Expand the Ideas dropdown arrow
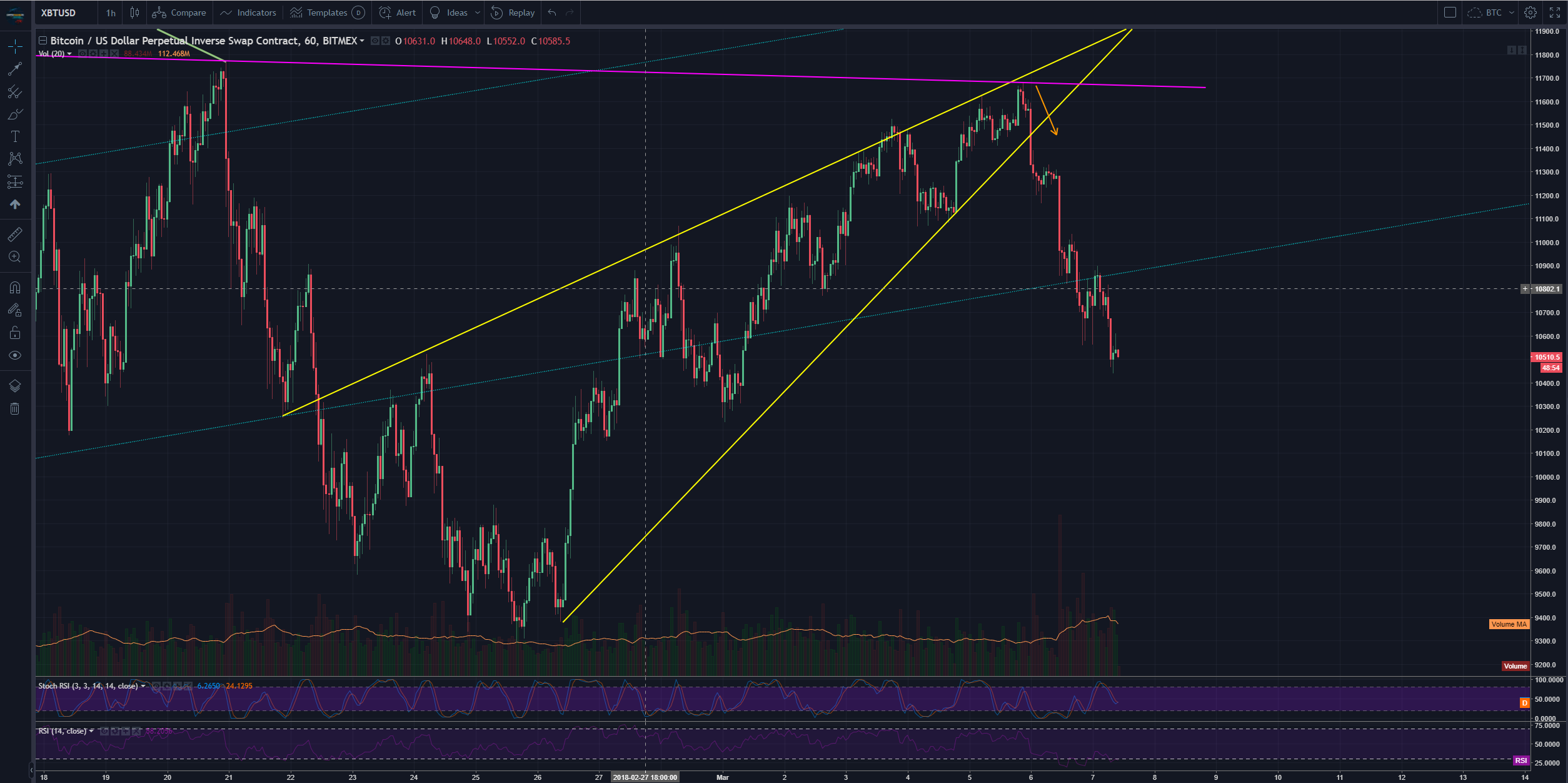The width and height of the screenshot is (1568, 783). coord(478,13)
